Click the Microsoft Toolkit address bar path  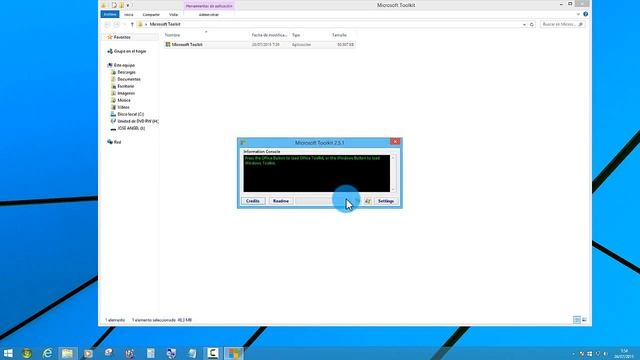click(x=165, y=24)
